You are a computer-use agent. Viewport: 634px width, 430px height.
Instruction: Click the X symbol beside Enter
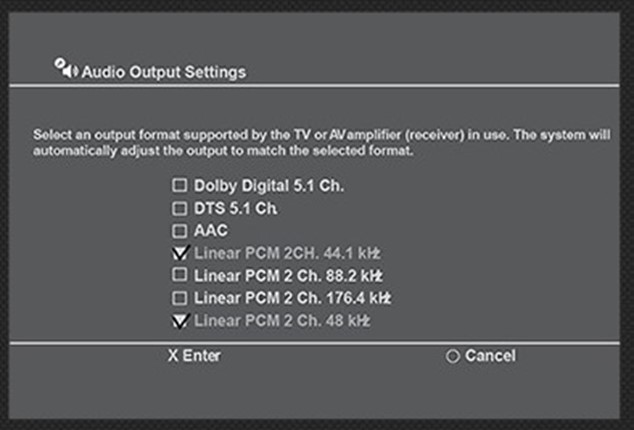173,356
